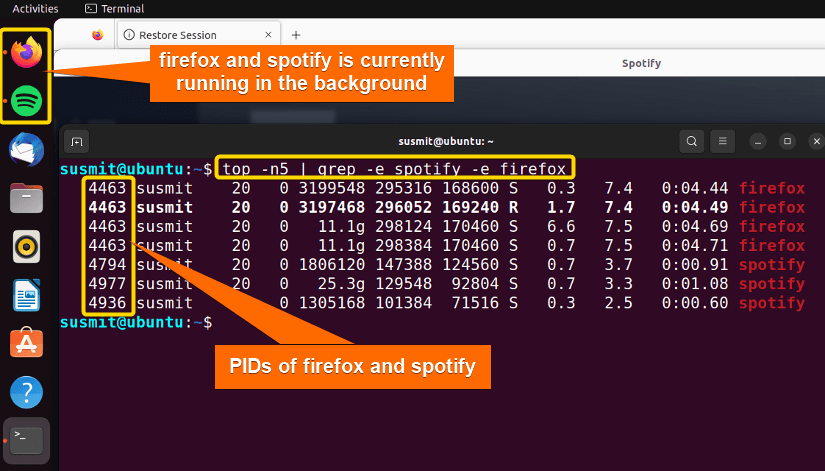Viewport: 825px width, 471px height.
Task: Click the Spotify window title bar
Action: coord(641,63)
